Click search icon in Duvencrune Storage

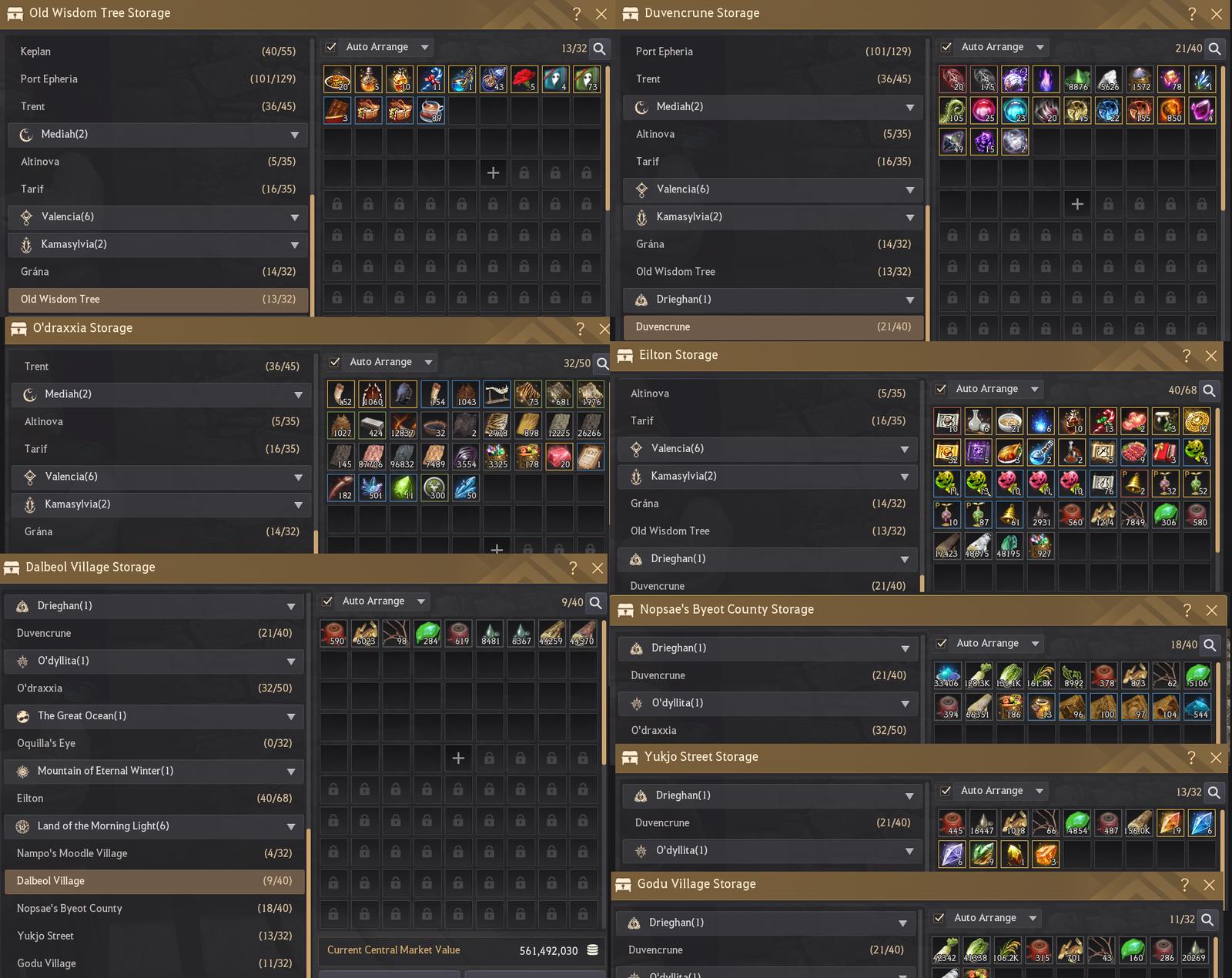pyautogui.click(x=1215, y=48)
